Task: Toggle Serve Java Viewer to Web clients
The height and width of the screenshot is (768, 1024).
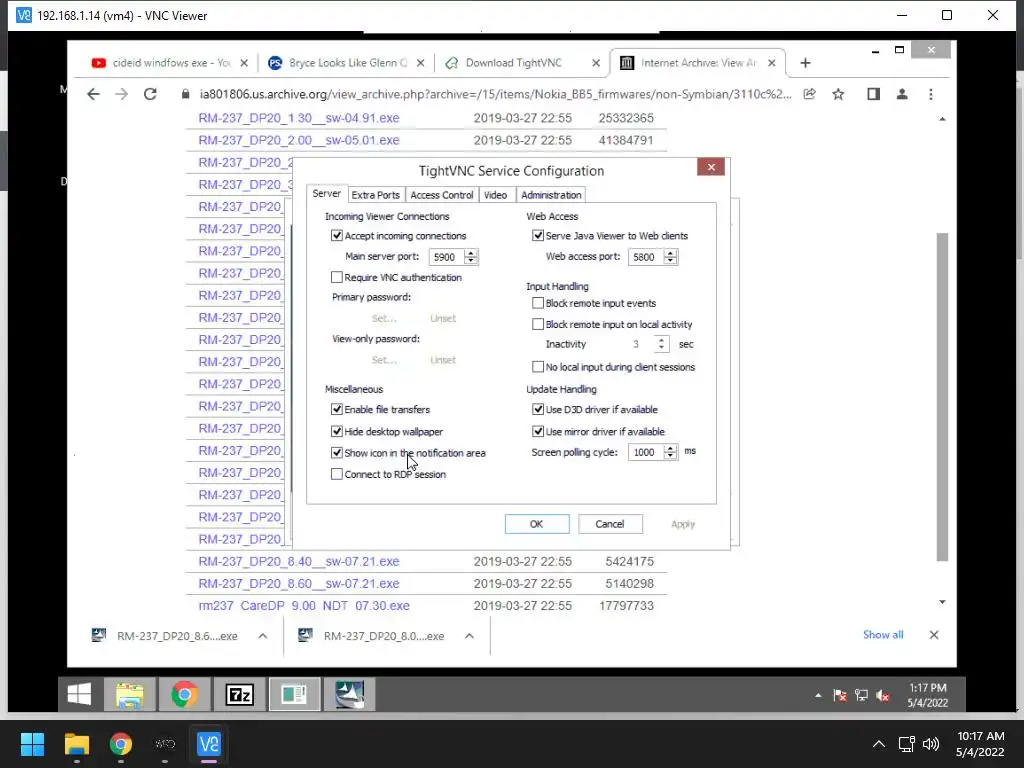Action: click(538, 236)
